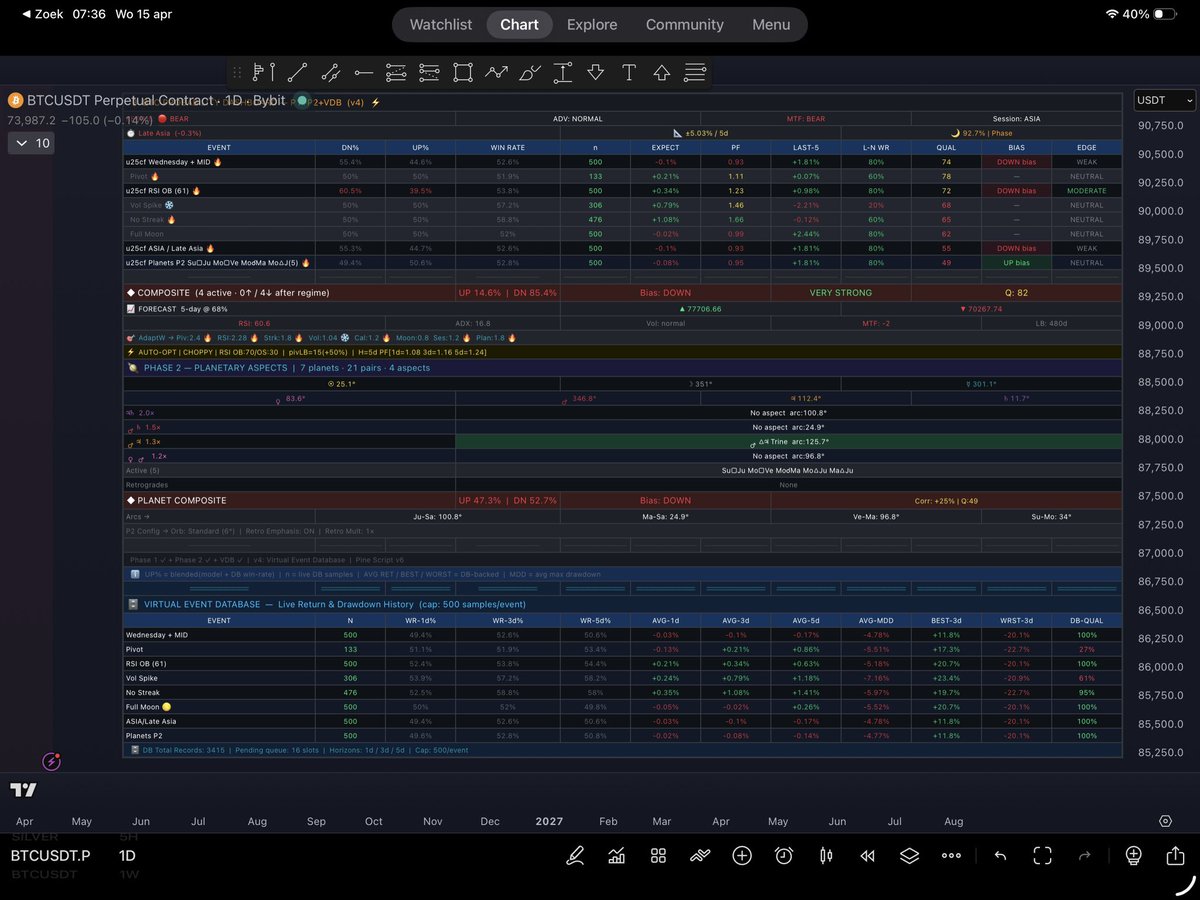
Task: Select the zigzag path arrow tool
Action: tap(496, 72)
